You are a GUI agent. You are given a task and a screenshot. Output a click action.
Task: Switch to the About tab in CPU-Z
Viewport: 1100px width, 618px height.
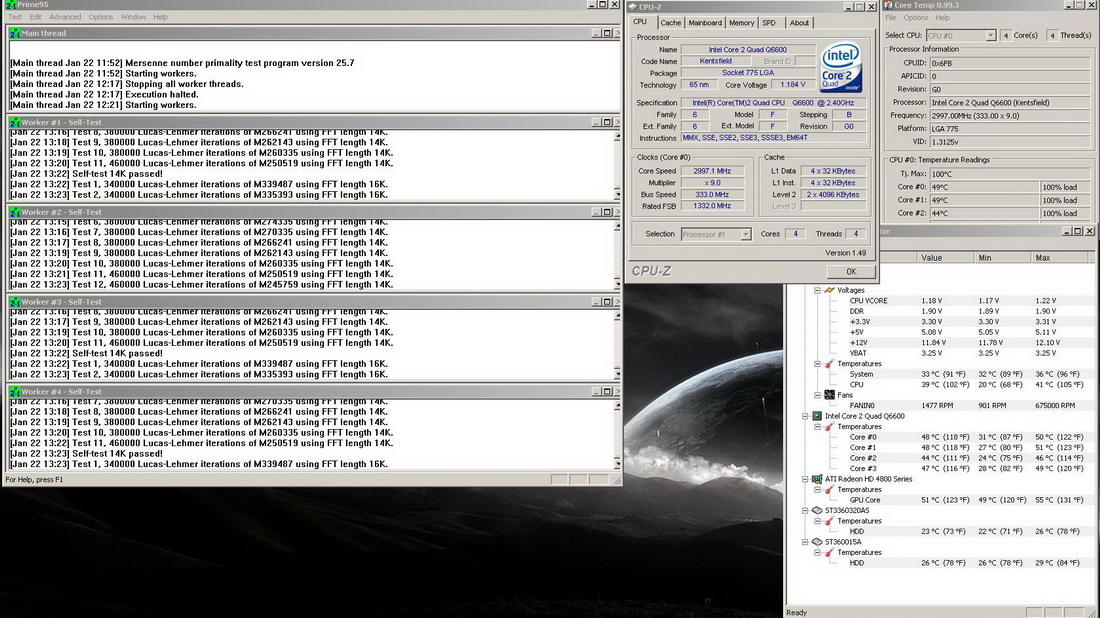(x=799, y=23)
